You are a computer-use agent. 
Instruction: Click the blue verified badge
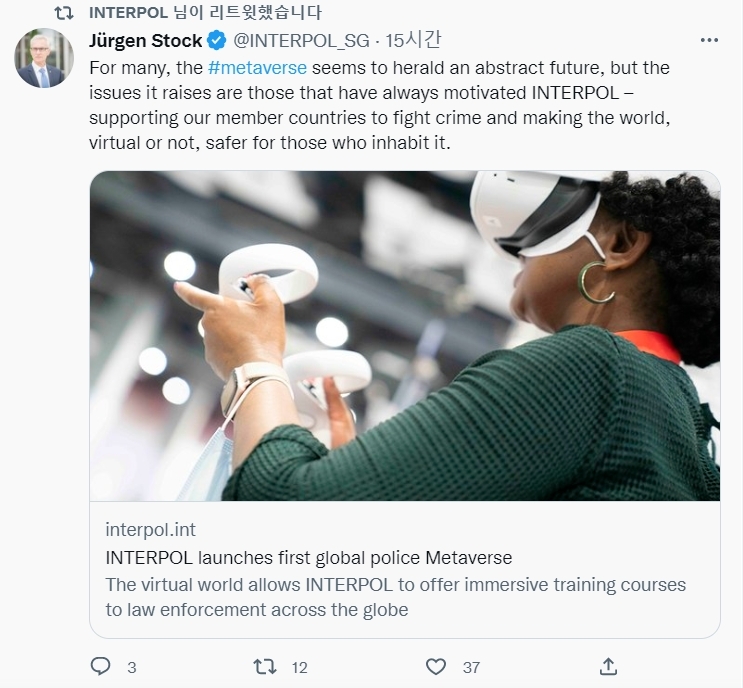[217, 41]
